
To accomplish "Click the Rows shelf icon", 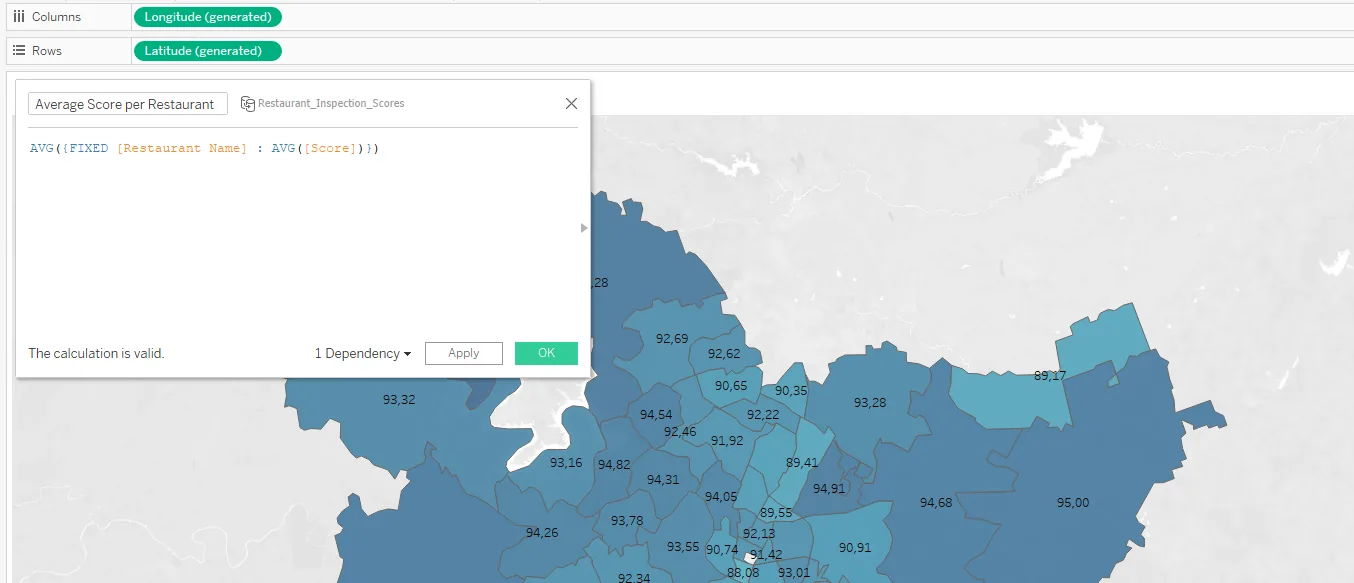I will pyautogui.click(x=19, y=51).
